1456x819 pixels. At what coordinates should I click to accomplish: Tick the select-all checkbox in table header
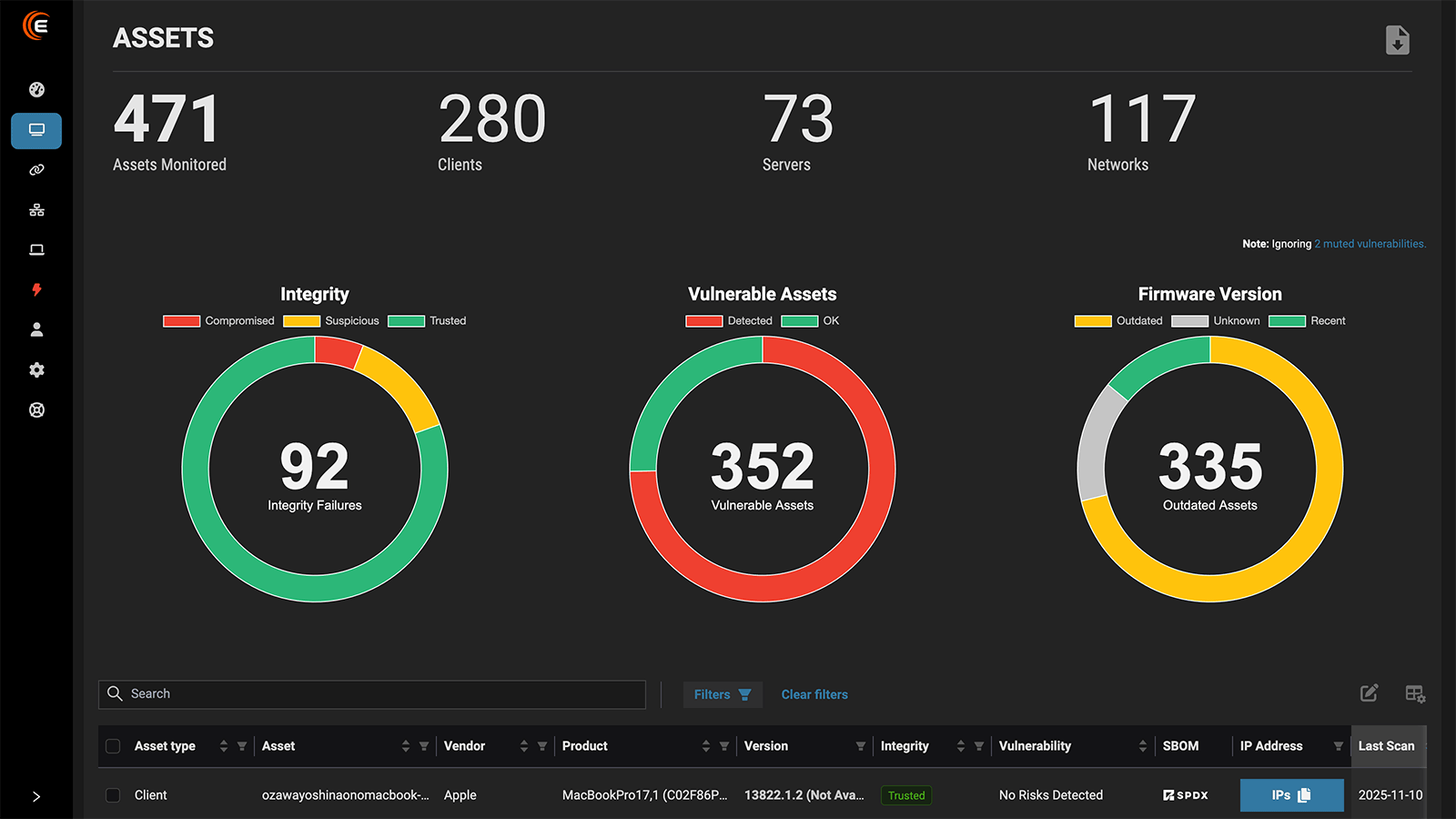113,746
